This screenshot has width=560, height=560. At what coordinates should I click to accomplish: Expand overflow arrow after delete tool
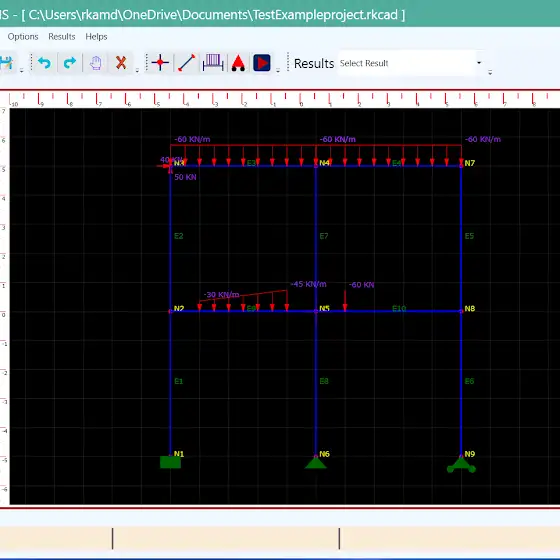(x=137, y=70)
